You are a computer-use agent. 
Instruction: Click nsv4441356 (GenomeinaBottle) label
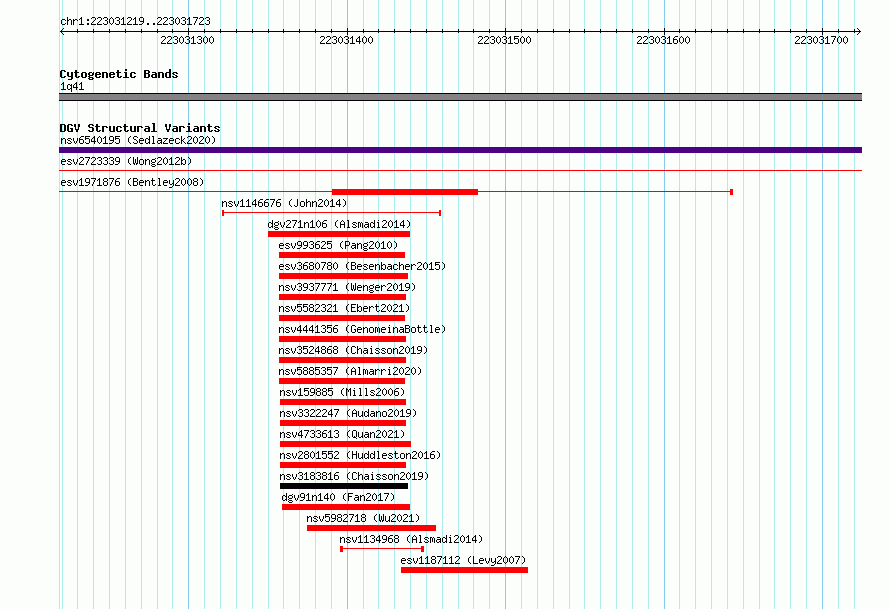tap(362, 329)
